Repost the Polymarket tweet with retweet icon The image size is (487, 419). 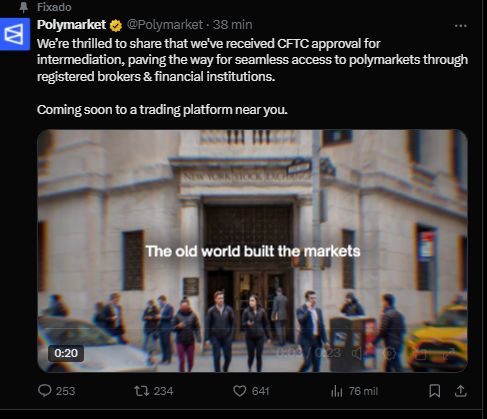[x=142, y=391]
